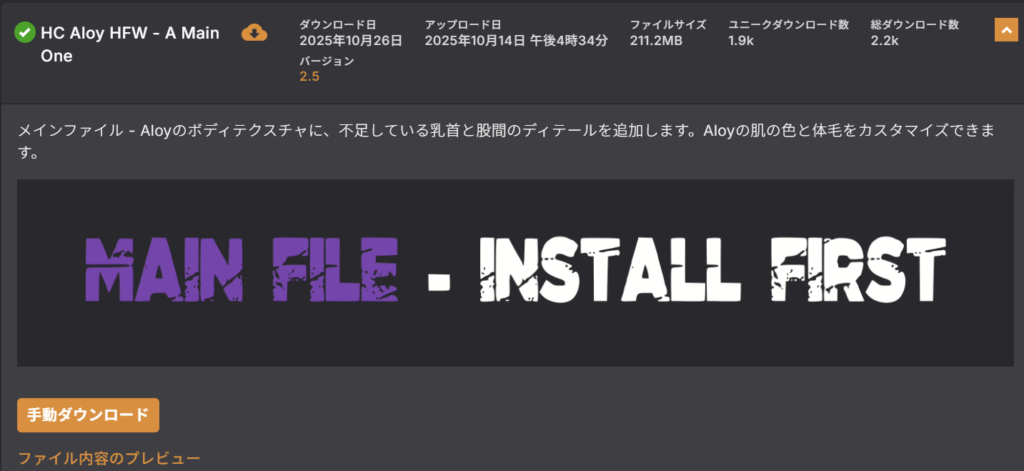Click the バージョン label
Image resolution: width=1024 pixels, height=471 pixels.
pos(326,61)
